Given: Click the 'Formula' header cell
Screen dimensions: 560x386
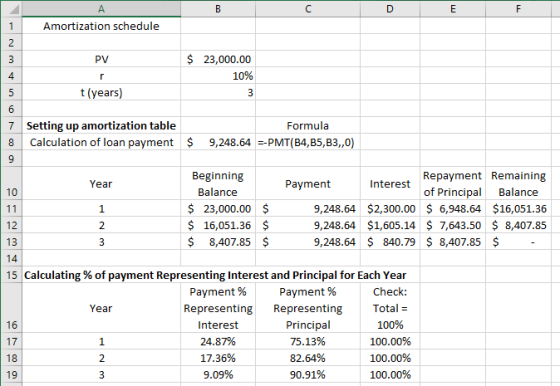Looking at the screenshot, I should click(x=308, y=126).
